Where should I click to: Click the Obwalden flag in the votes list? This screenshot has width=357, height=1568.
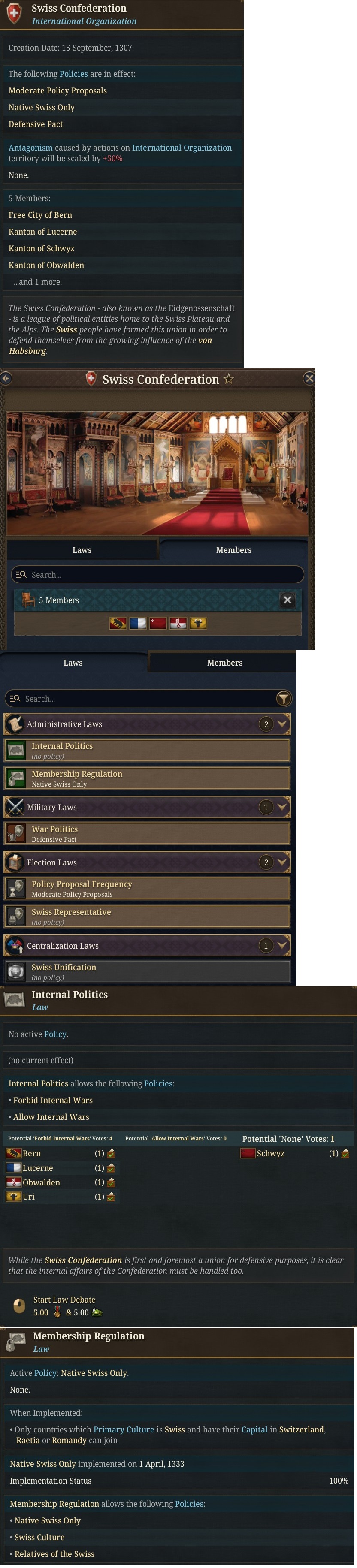(13, 1183)
